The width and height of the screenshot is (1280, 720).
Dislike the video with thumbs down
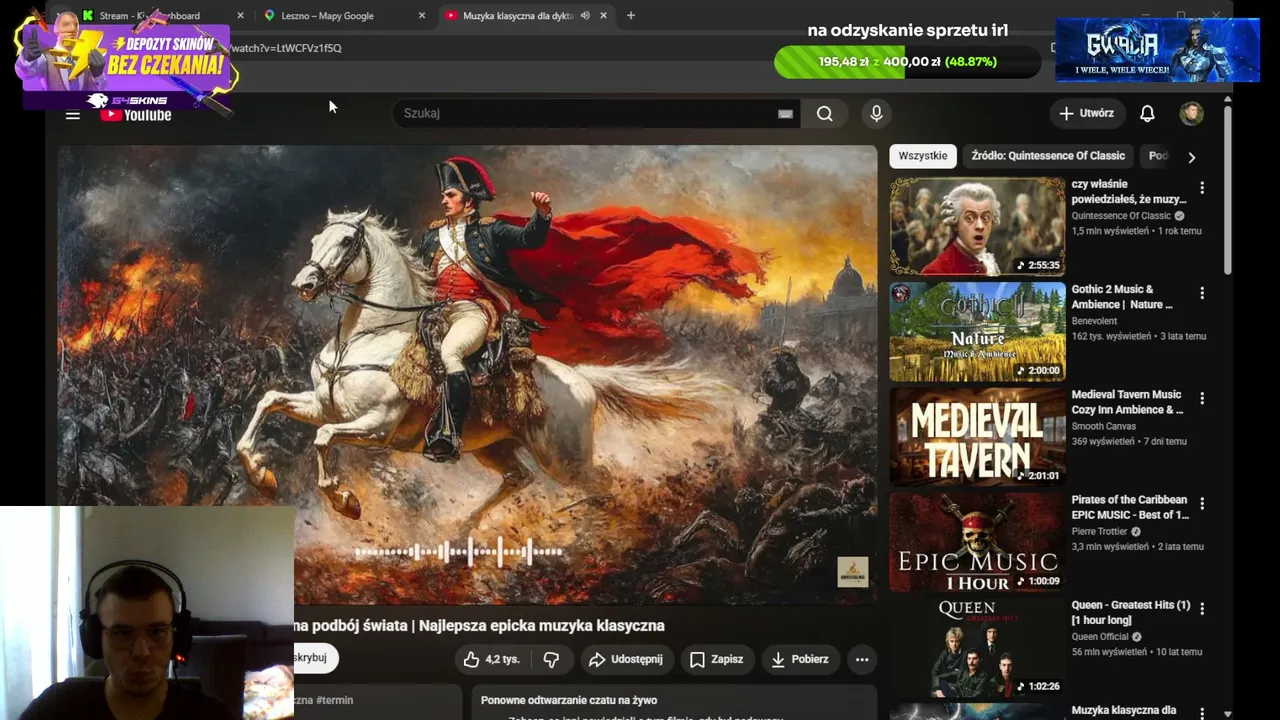(x=551, y=659)
